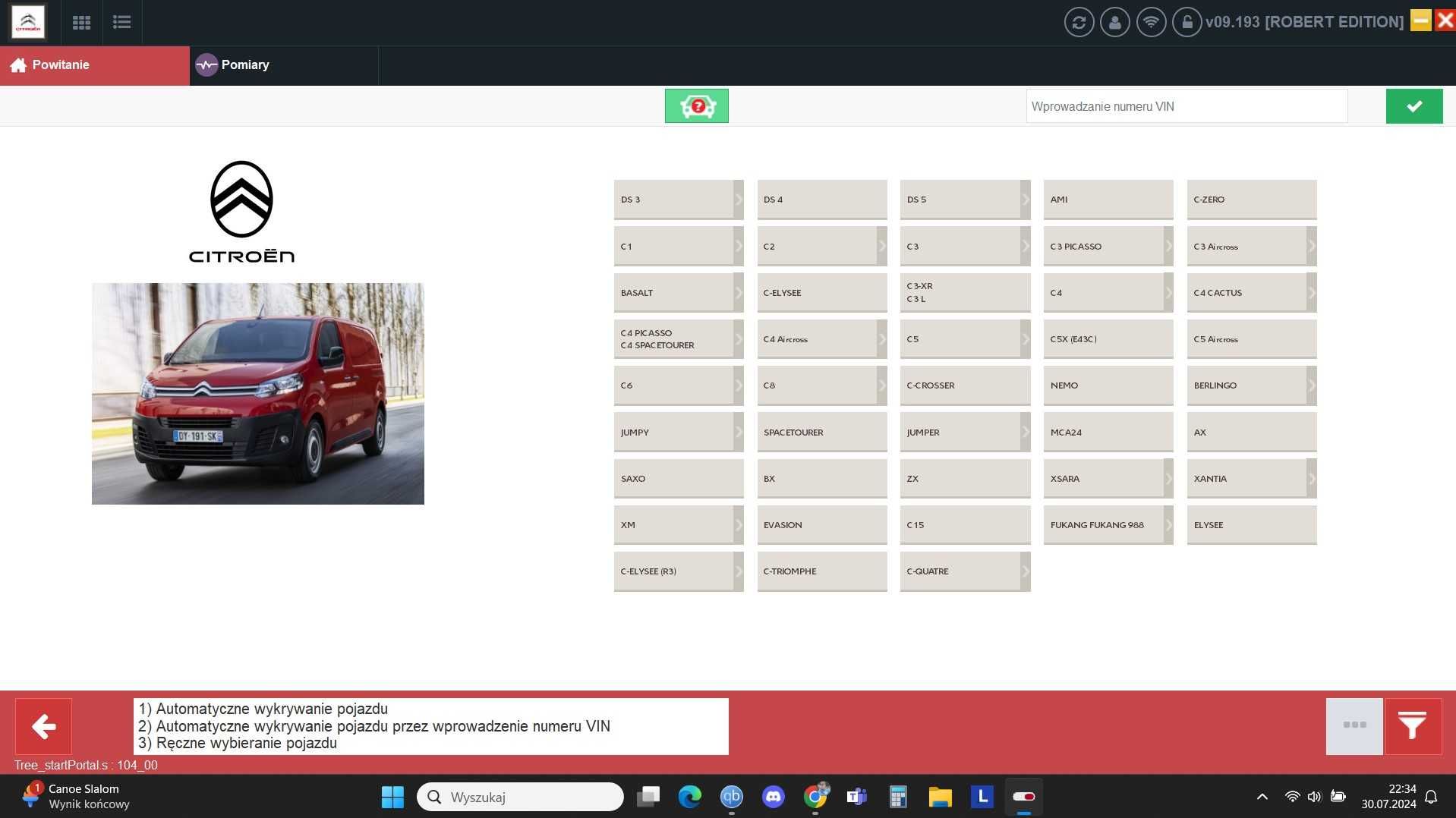
Task: Select the MCA24 model button
Action: click(1108, 432)
